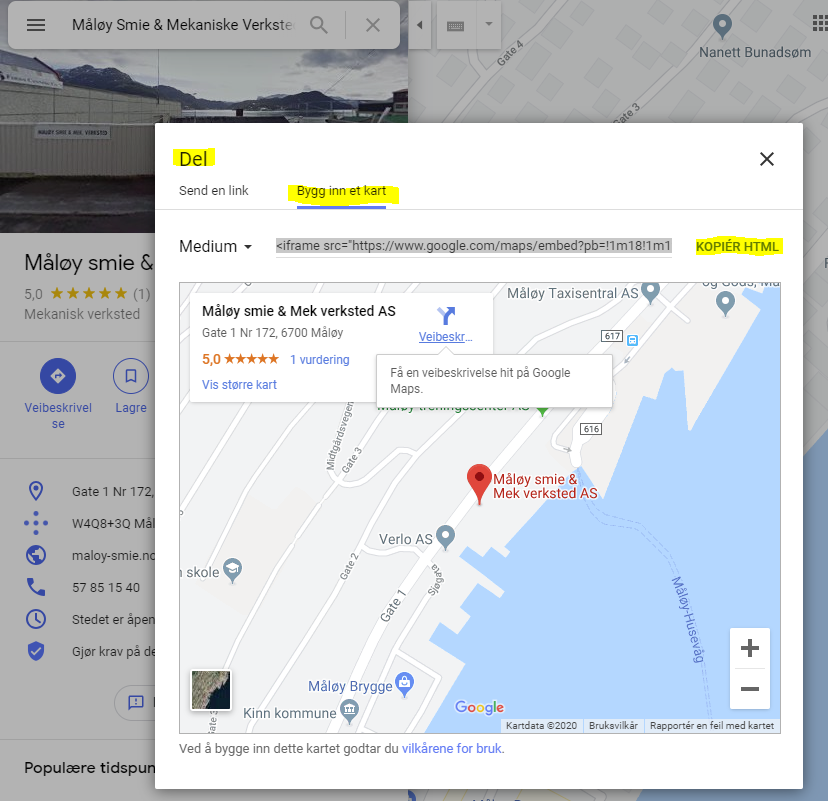Viewport: 828px width, 801px height.
Task: Click the address location pin icon
Action: point(36,491)
